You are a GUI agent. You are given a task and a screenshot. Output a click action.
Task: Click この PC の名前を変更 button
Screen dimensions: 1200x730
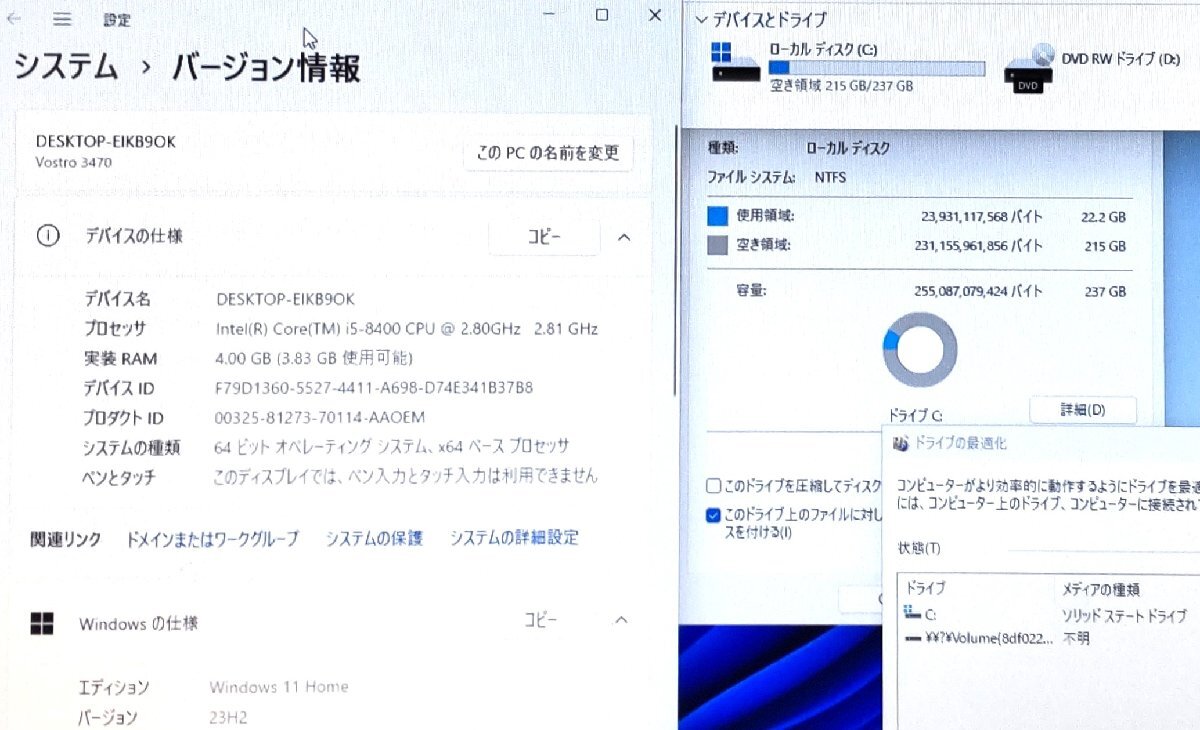click(548, 153)
